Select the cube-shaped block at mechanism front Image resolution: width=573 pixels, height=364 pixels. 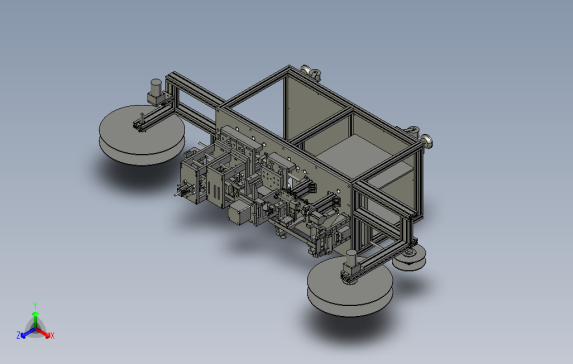coord(239,212)
